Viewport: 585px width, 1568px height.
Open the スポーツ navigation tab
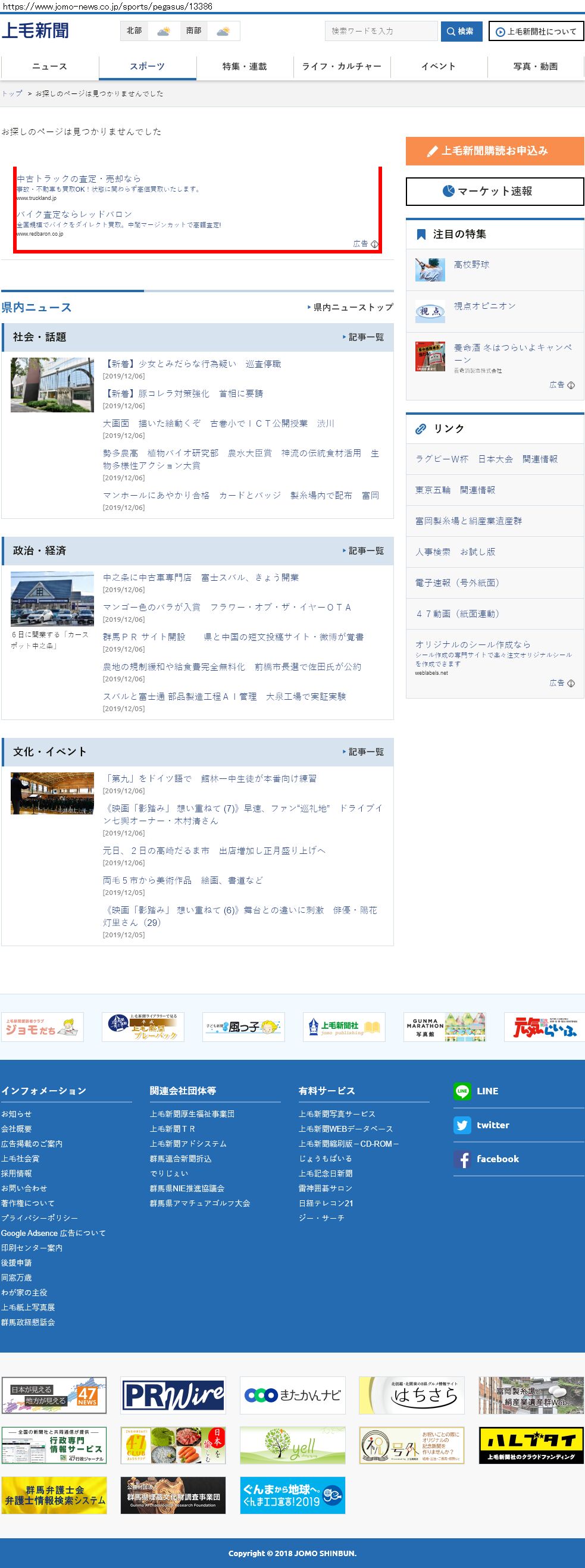click(x=148, y=66)
